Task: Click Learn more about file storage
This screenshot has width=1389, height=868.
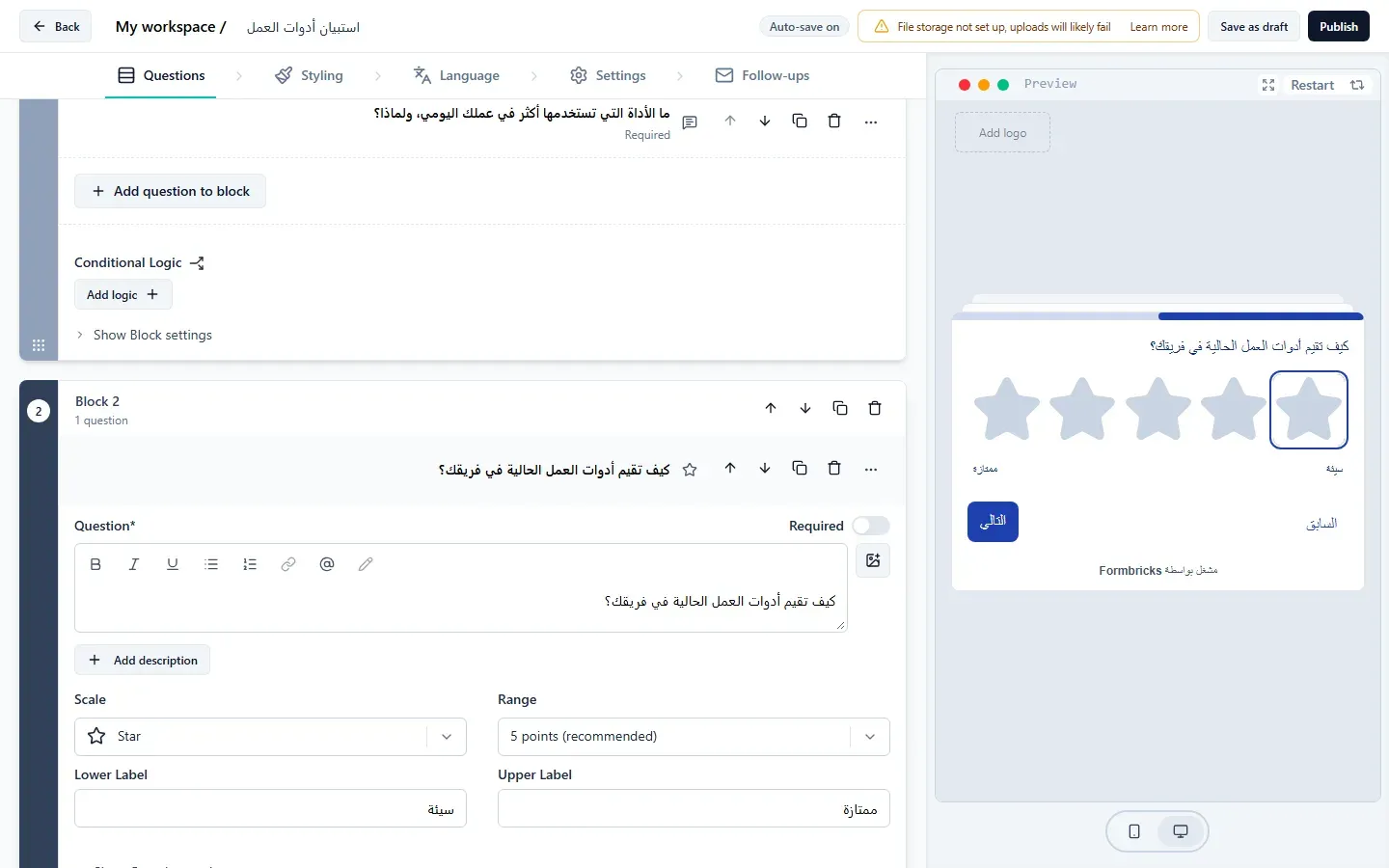Action: pos(1158,27)
